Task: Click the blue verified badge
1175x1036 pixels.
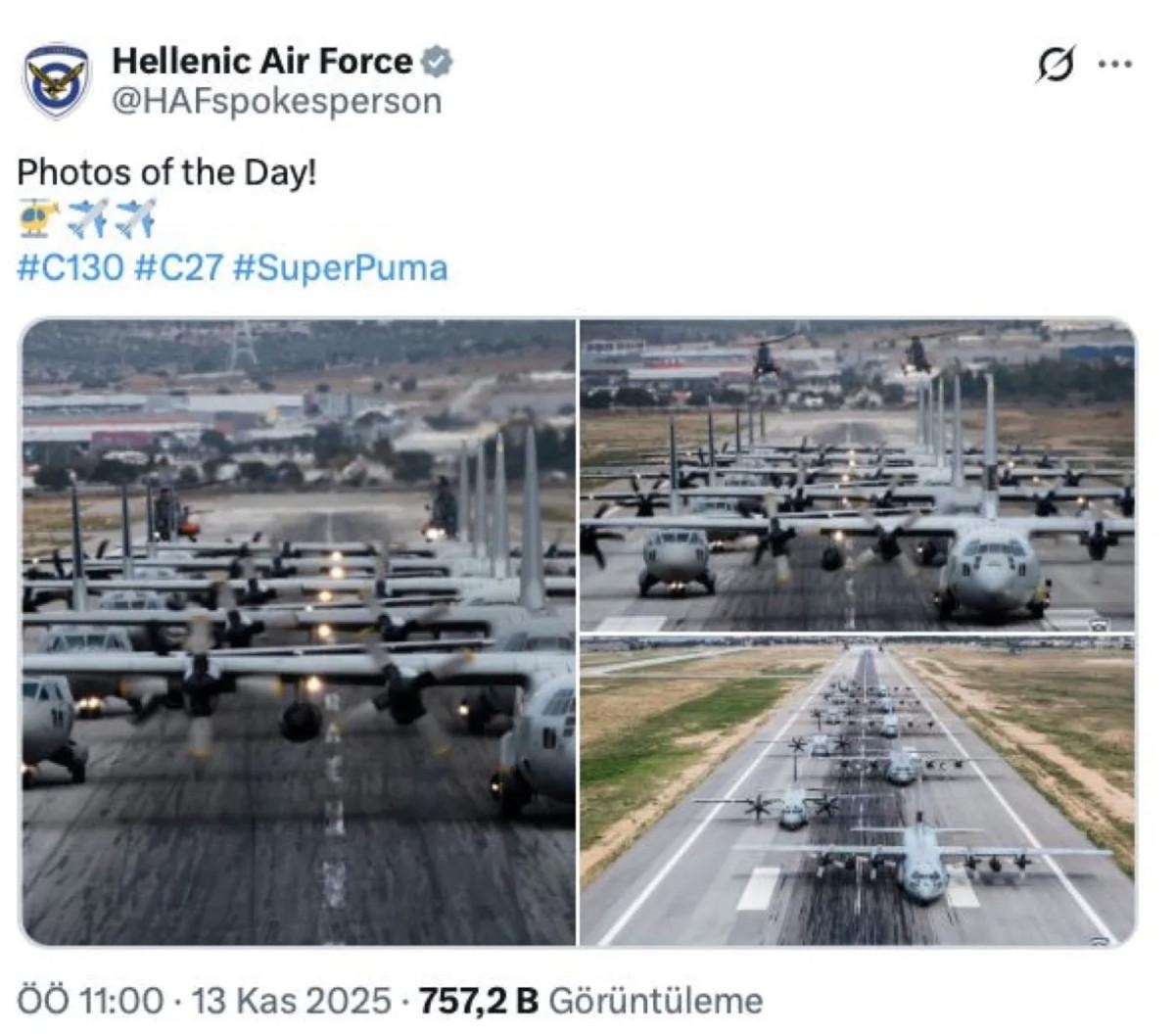Action: click(x=437, y=62)
